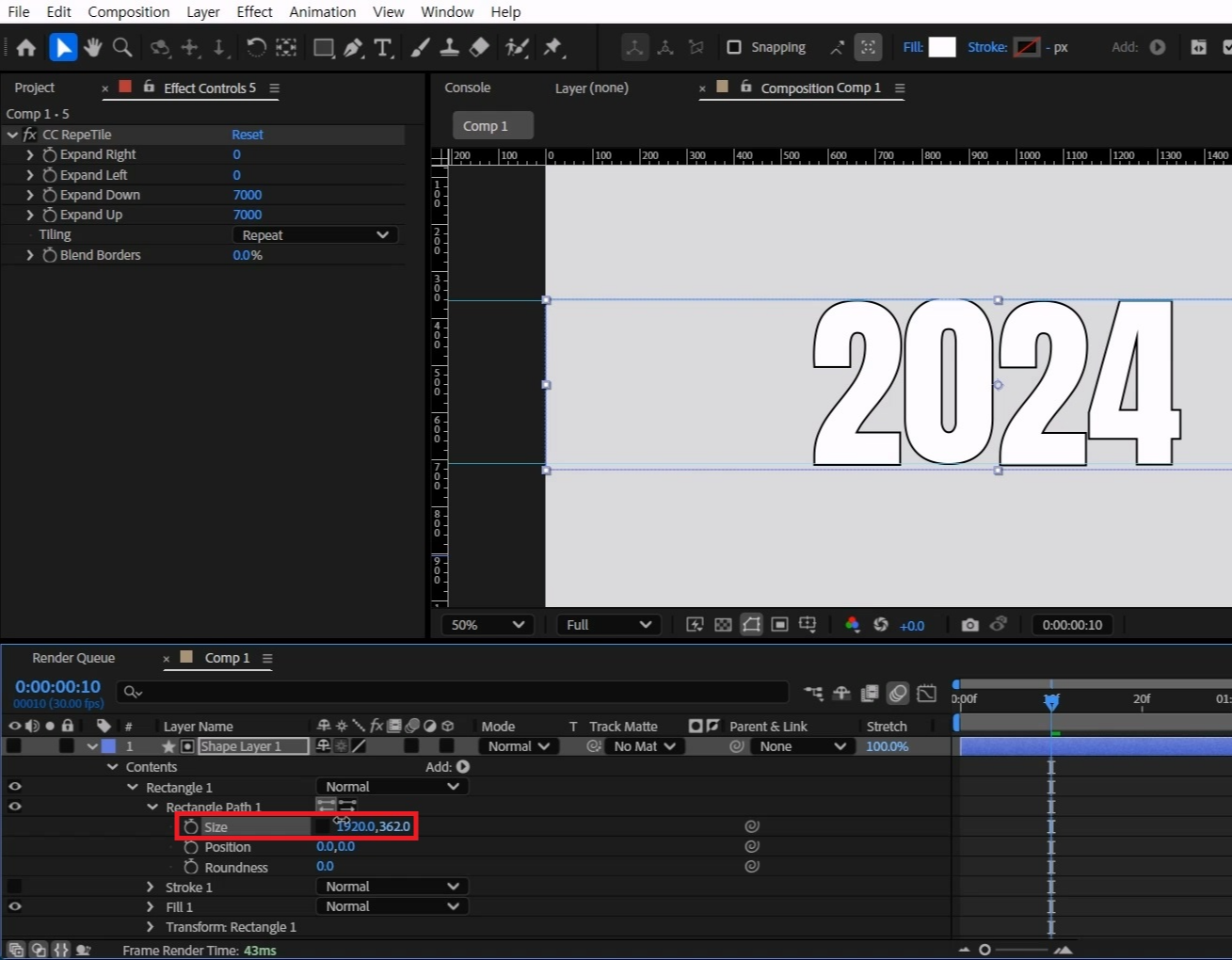The width and height of the screenshot is (1232, 960).
Task: Click Reset for CC RepeTile
Action: 248,135
